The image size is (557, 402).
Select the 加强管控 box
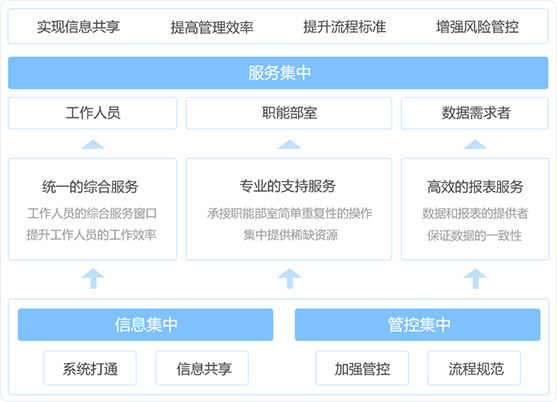(362, 368)
